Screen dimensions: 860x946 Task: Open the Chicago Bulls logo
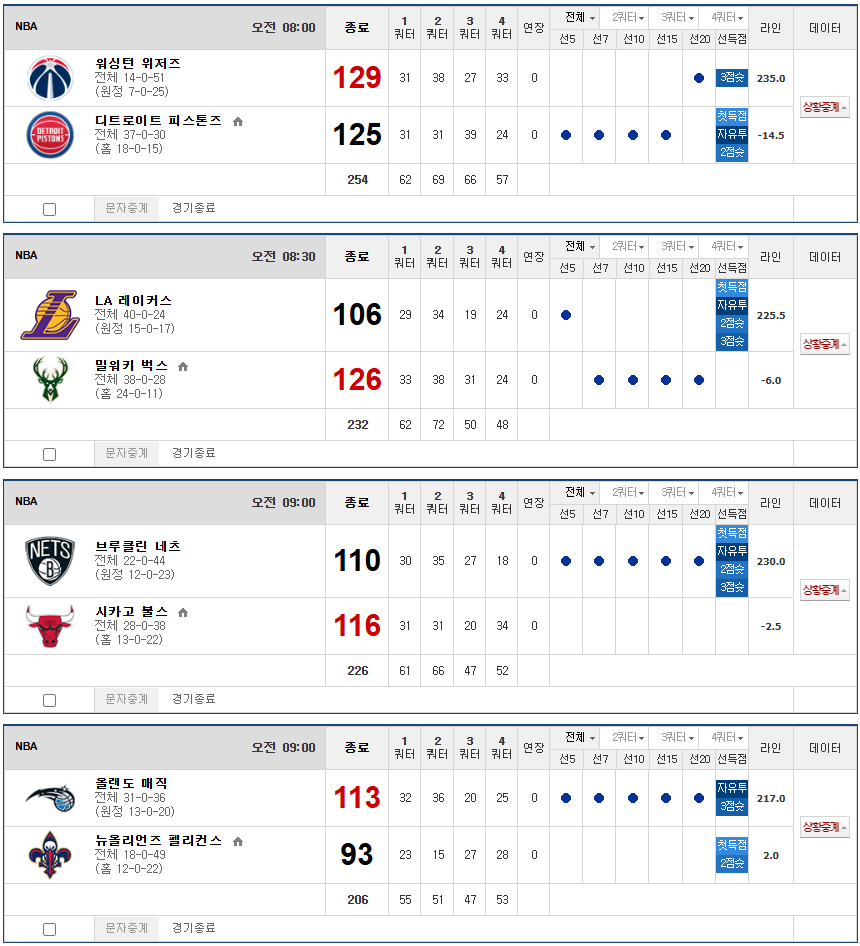pyautogui.click(x=50, y=626)
